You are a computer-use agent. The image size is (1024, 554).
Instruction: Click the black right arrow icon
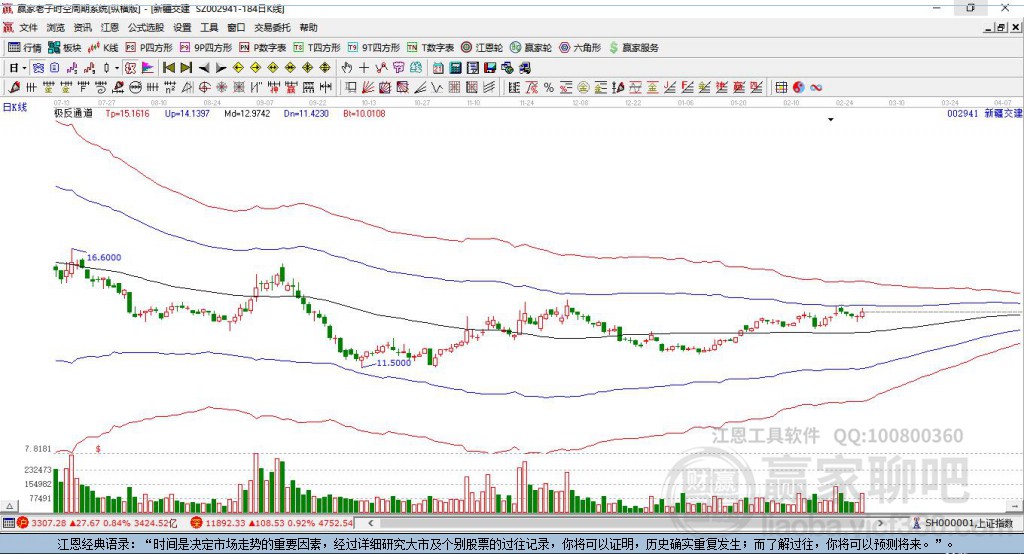pyautogui.click(x=221, y=68)
